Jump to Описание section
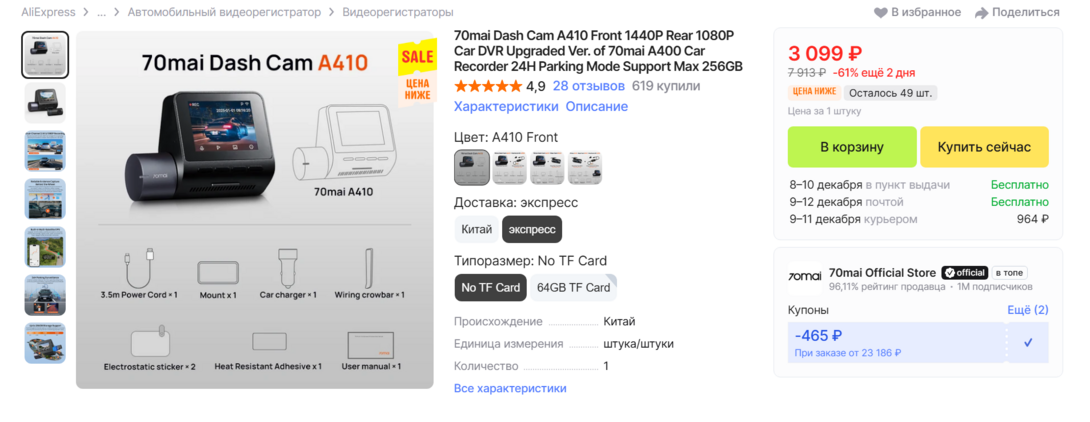This screenshot has width=1090, height=422. tap(597, 107)
